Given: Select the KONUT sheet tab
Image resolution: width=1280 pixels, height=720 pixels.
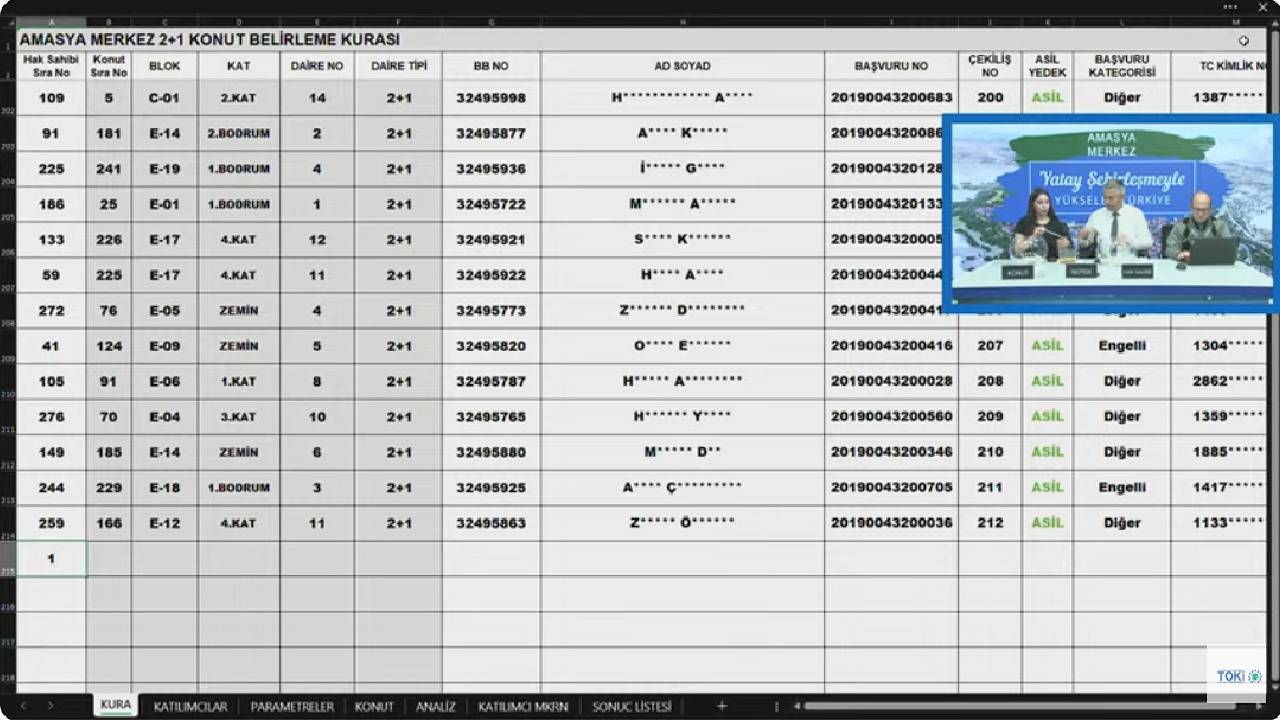Looking at the screenshot, I should coord(374,706).
